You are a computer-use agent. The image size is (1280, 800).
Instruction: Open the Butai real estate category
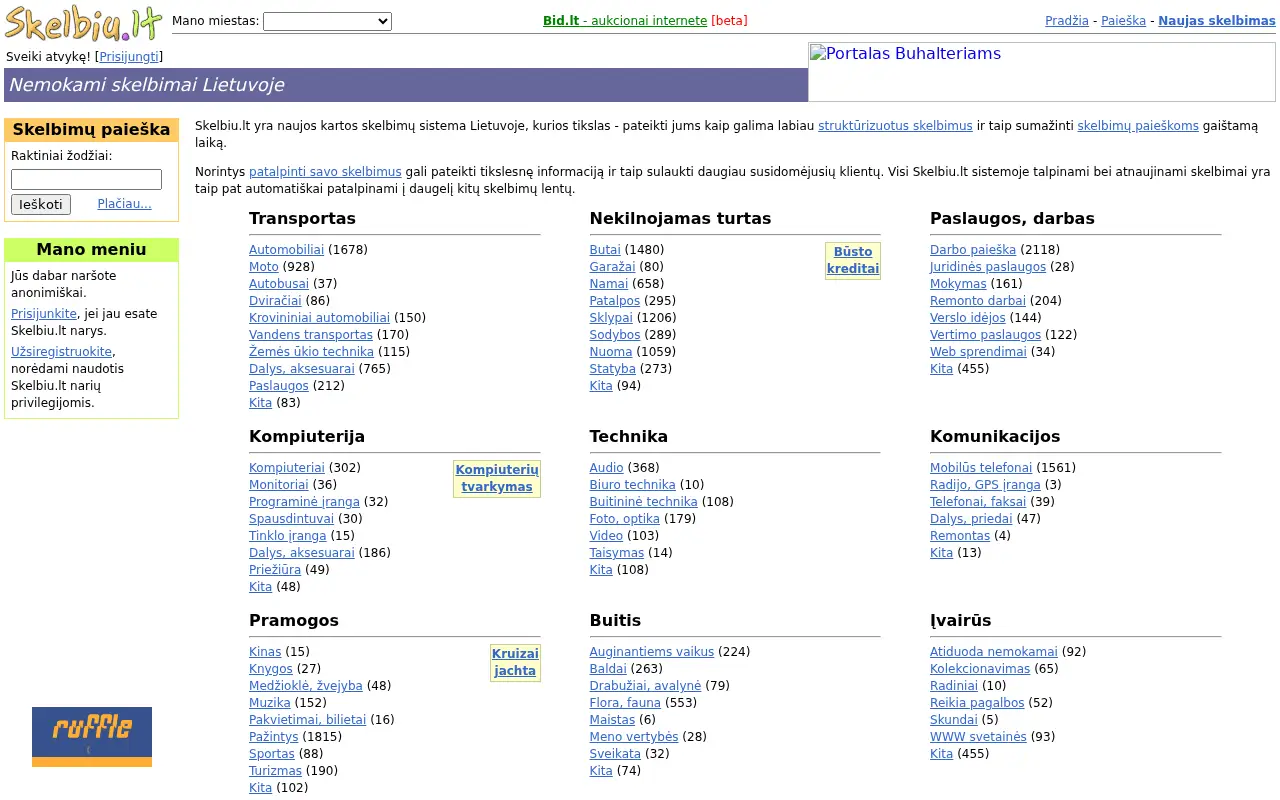click(x=605, y=250)
